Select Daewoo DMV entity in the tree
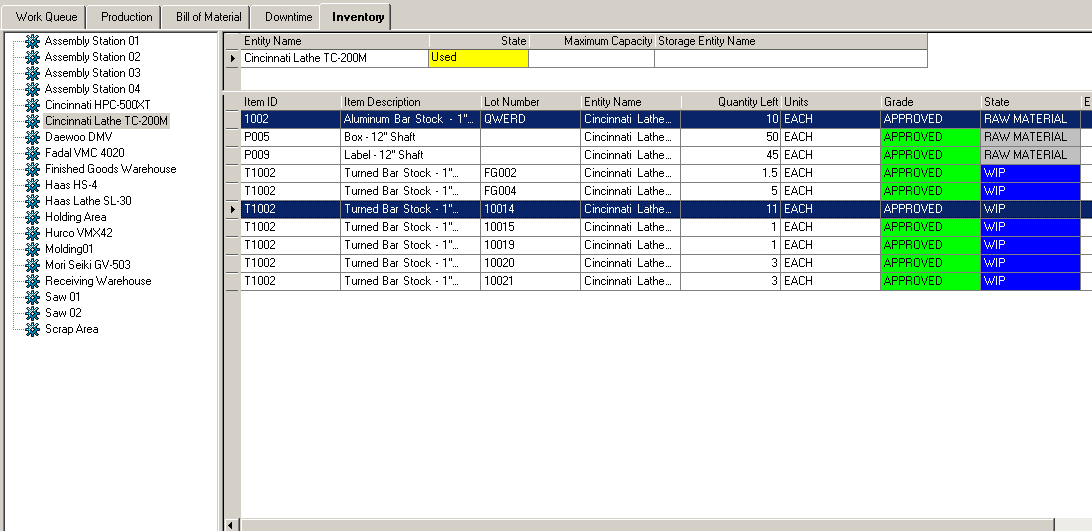Screen dimensions: 1092x531 [x=78, y=137]
